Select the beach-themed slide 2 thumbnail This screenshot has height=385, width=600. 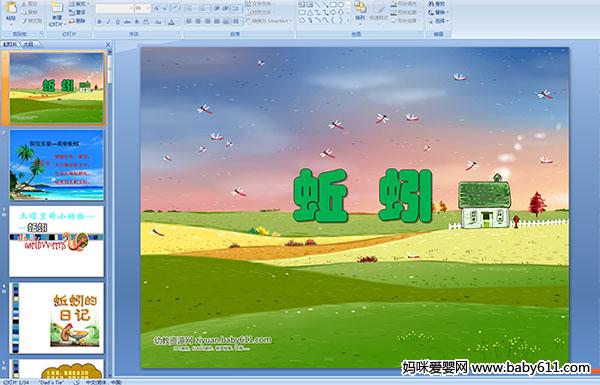[57, 165]
